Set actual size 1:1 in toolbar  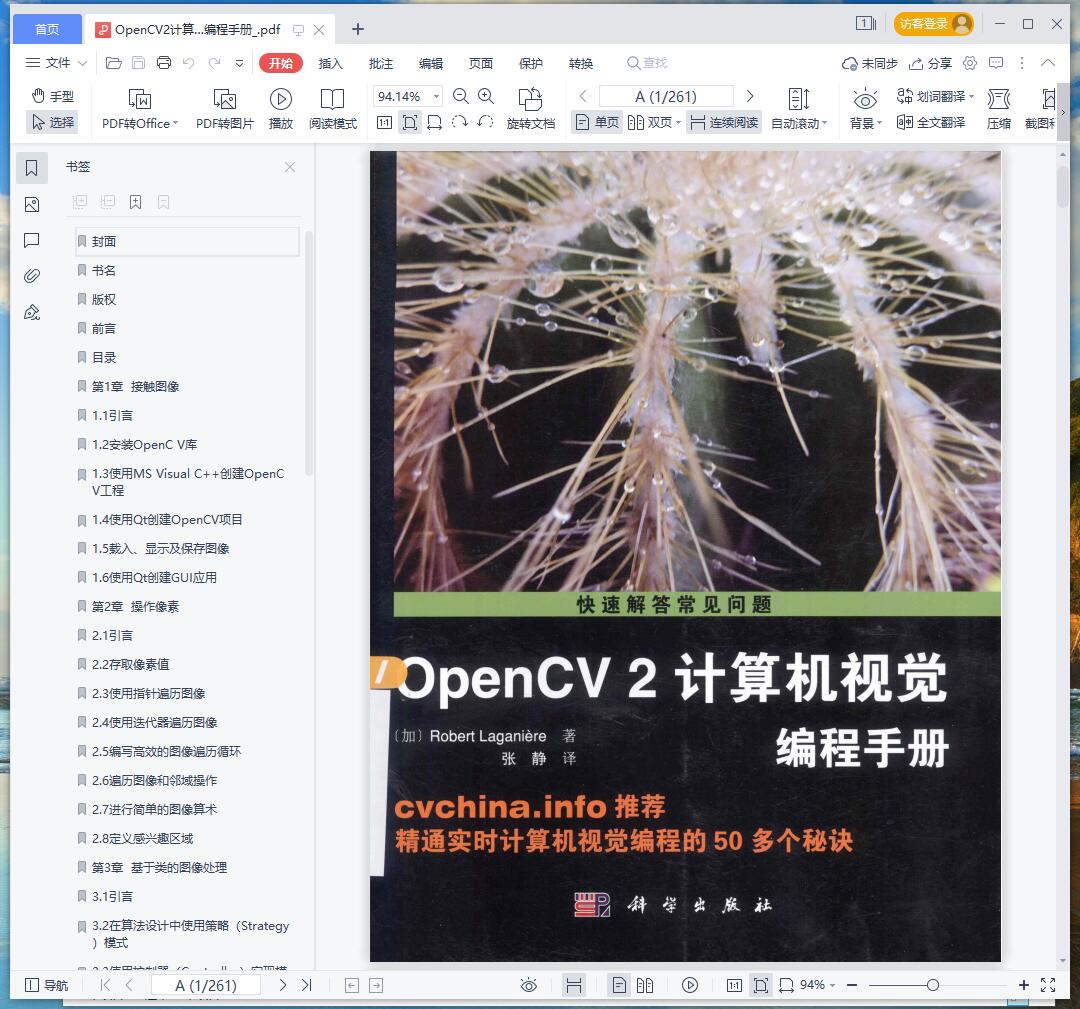pos(384,123)
